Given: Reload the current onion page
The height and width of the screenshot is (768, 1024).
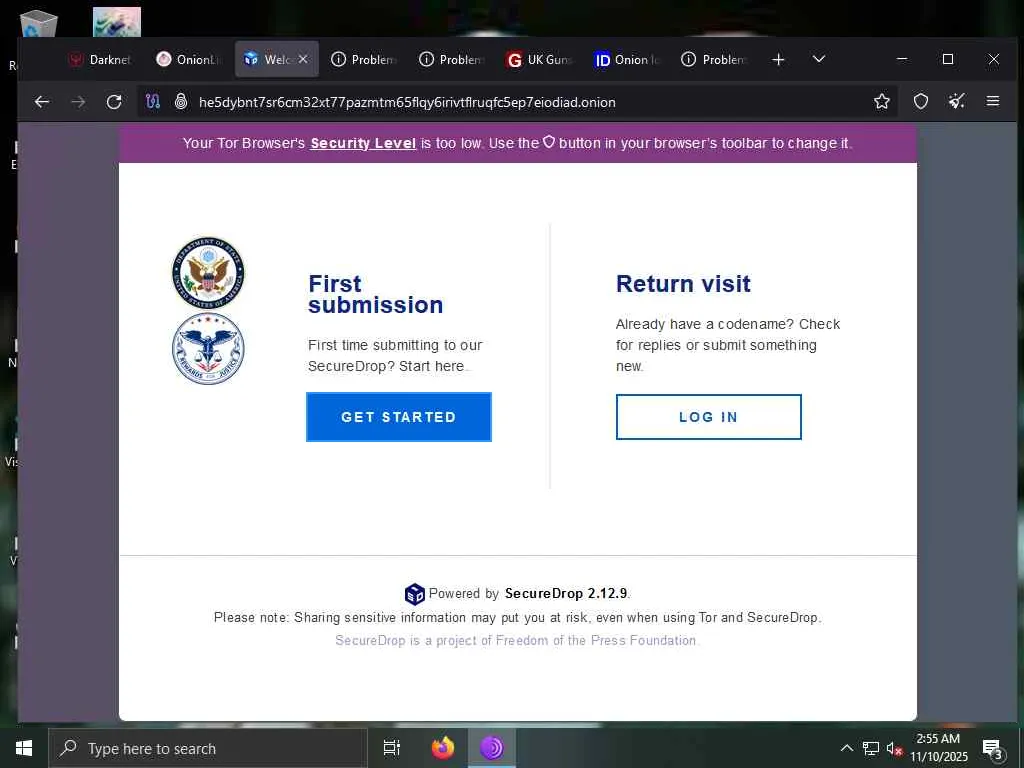Looking at the screenshot, I should (114, 102).
